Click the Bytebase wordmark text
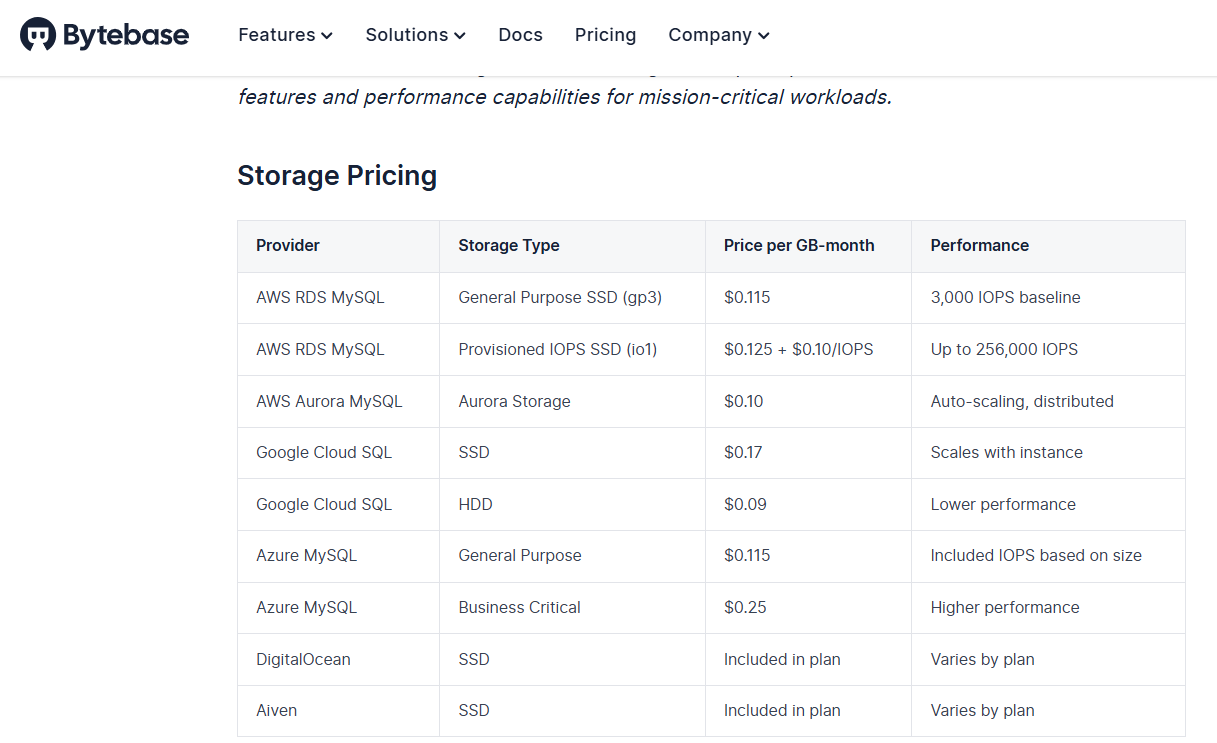 [126, 35]
